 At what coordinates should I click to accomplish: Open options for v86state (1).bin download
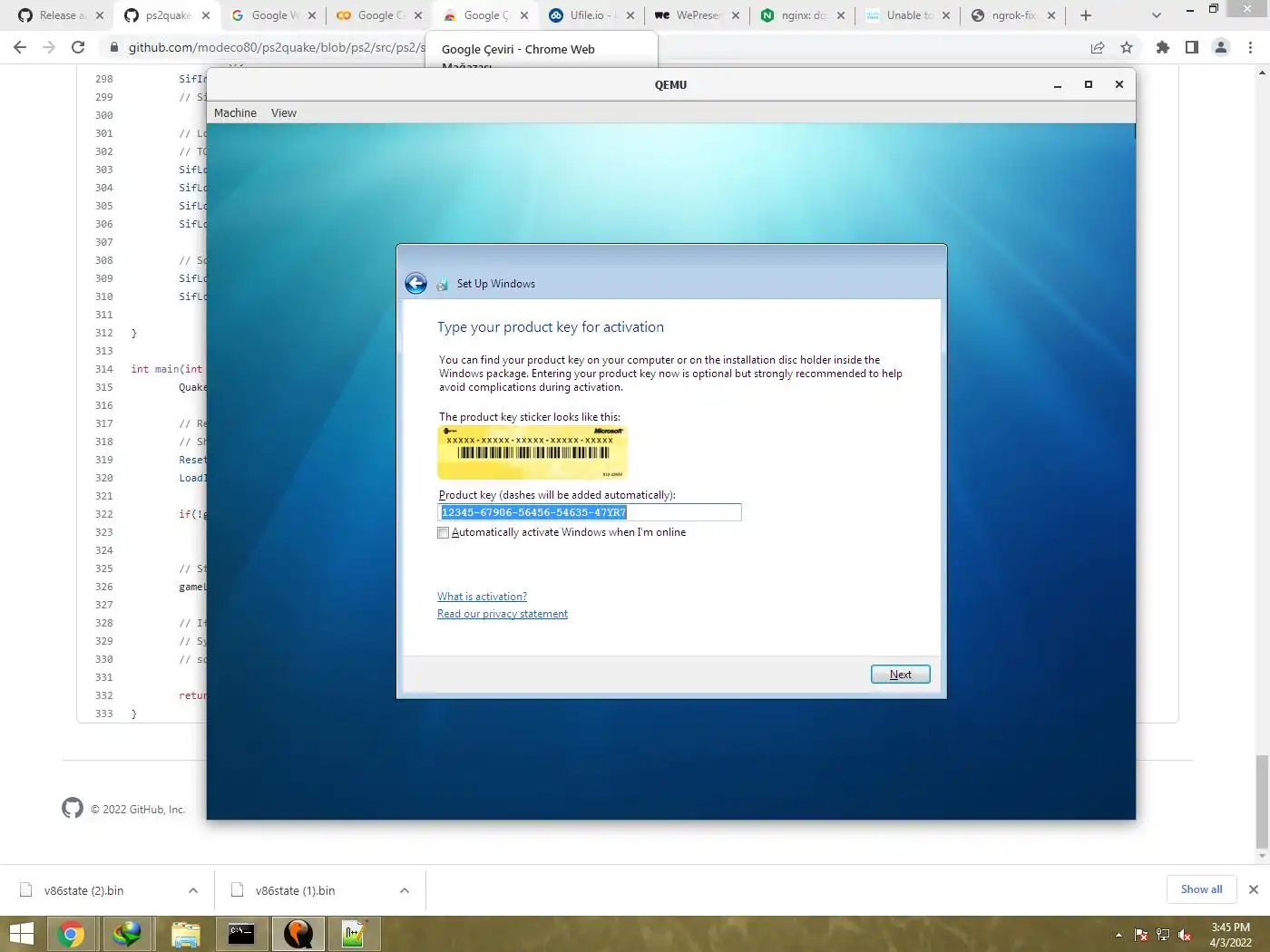point(405,890)
